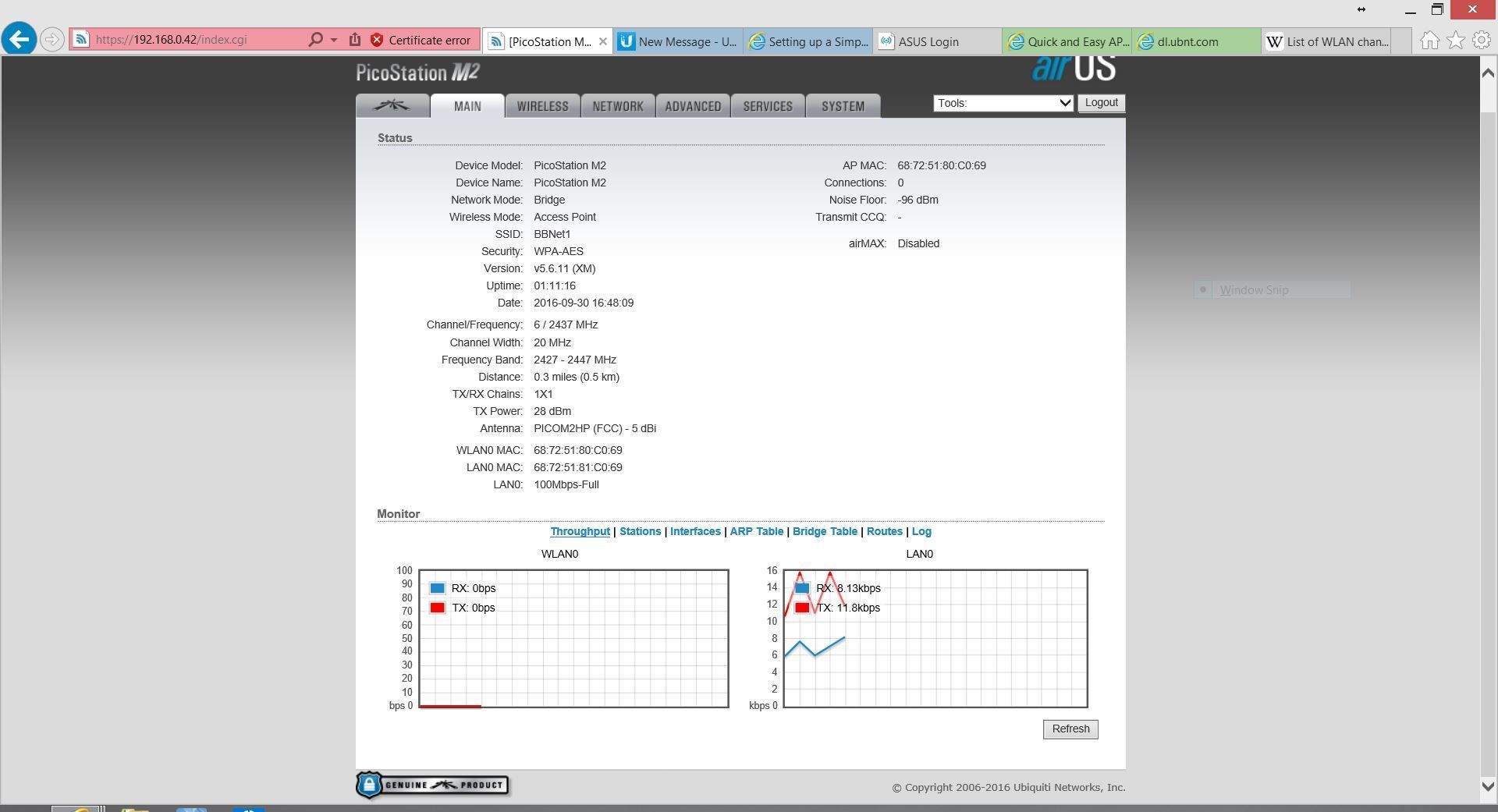Open the Stations monitor link

640,531
